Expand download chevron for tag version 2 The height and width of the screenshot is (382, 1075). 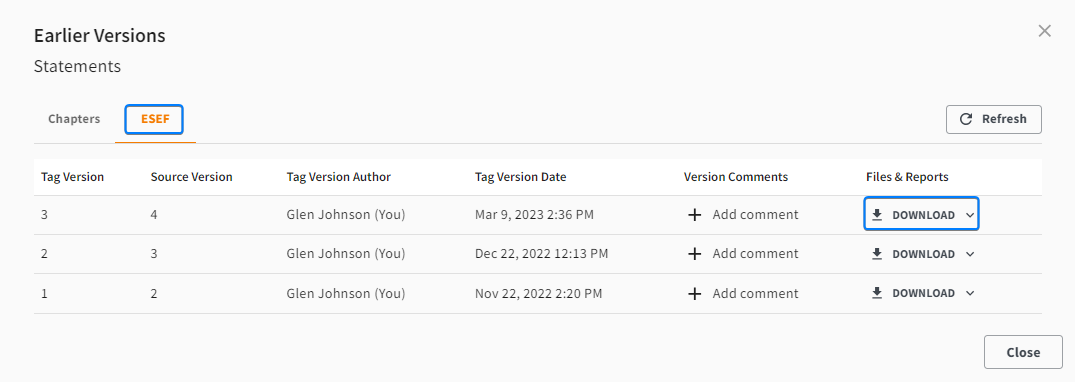point(969,254)
